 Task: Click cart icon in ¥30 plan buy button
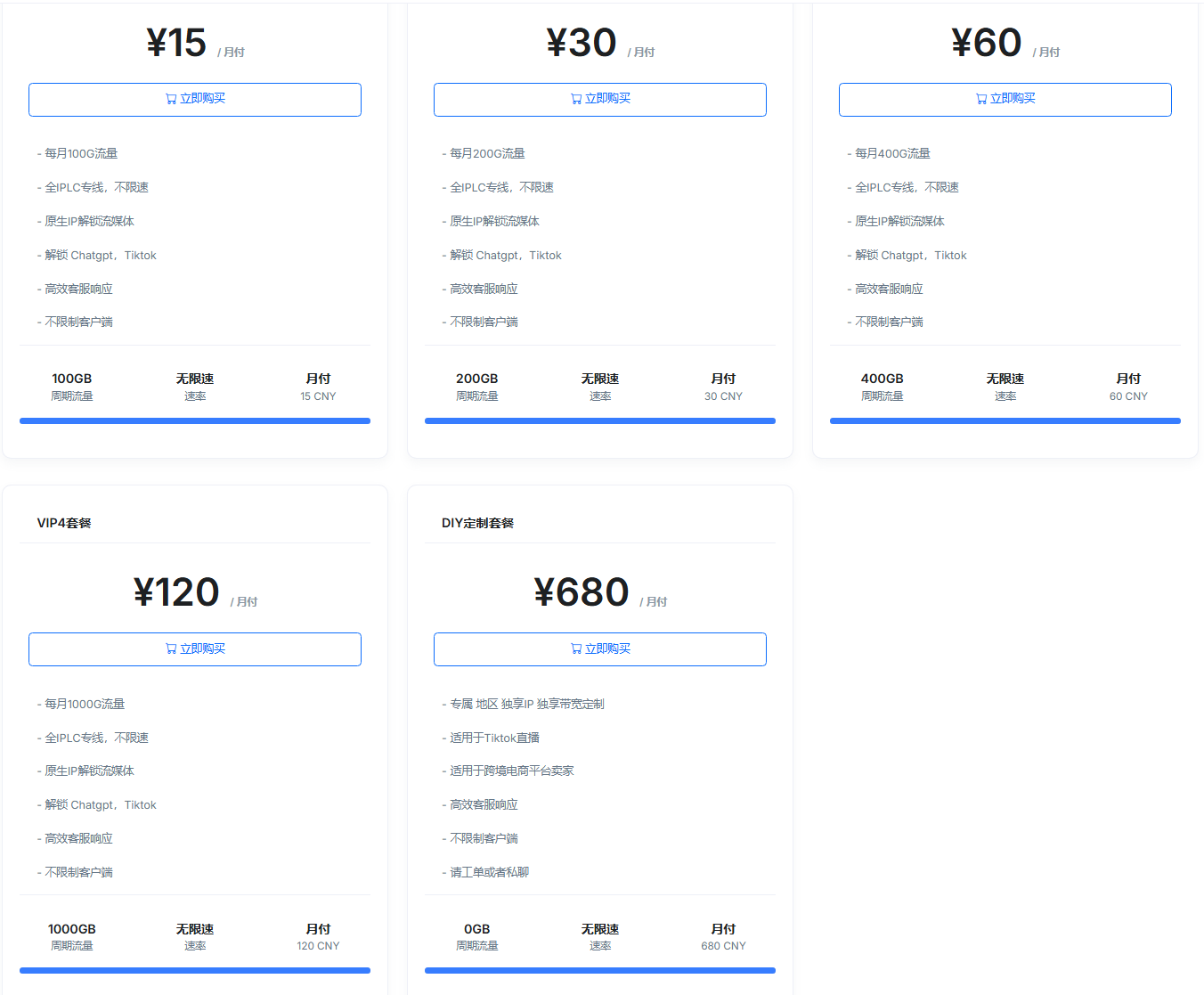coord(576,99)
